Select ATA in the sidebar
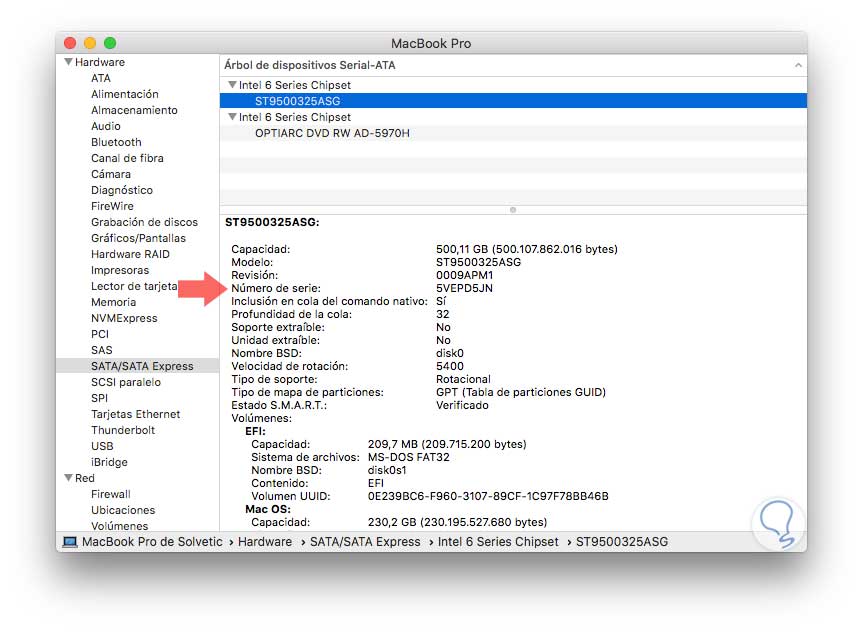Image resolution: width=863 pixels, height=632 pixels. click(101, 78)
